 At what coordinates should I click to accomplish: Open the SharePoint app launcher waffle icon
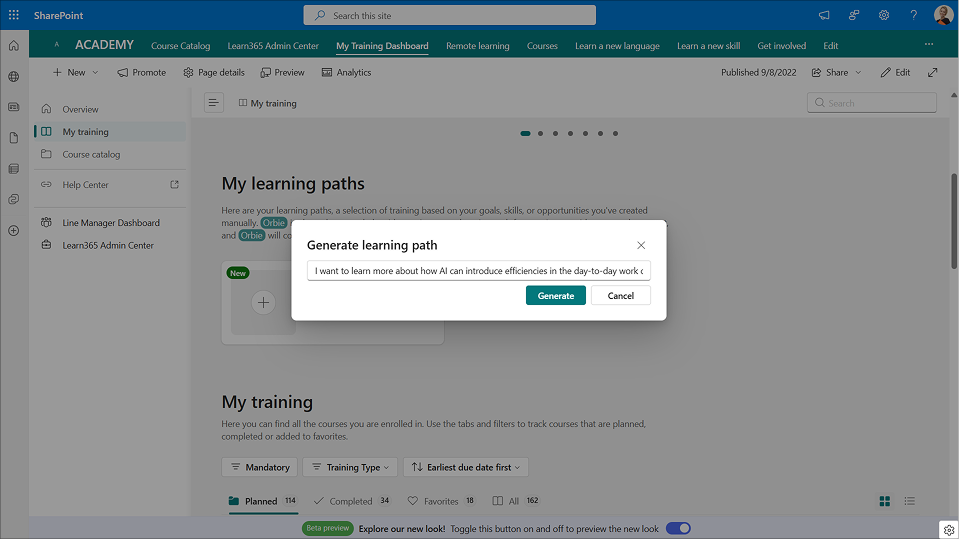(x=14, y=15)
